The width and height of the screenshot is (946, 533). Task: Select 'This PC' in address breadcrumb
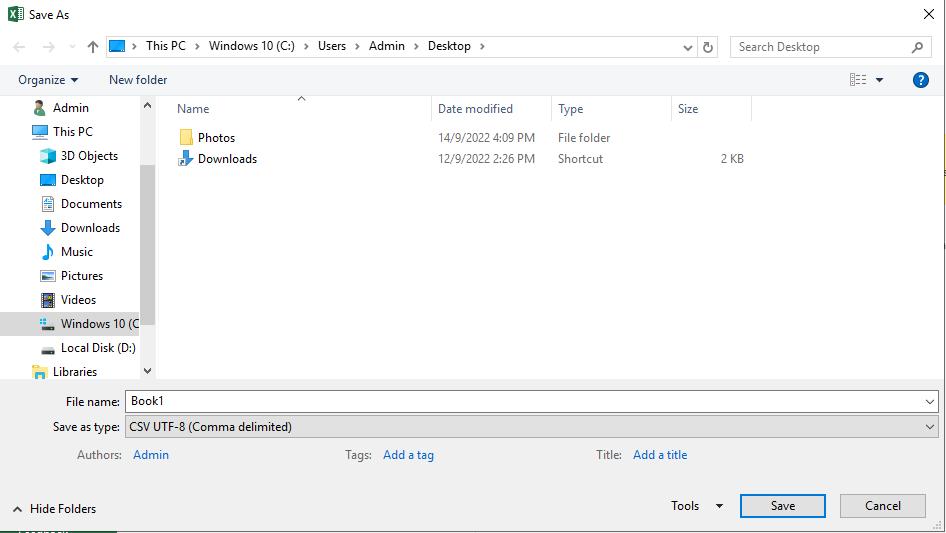pos(165,46)
